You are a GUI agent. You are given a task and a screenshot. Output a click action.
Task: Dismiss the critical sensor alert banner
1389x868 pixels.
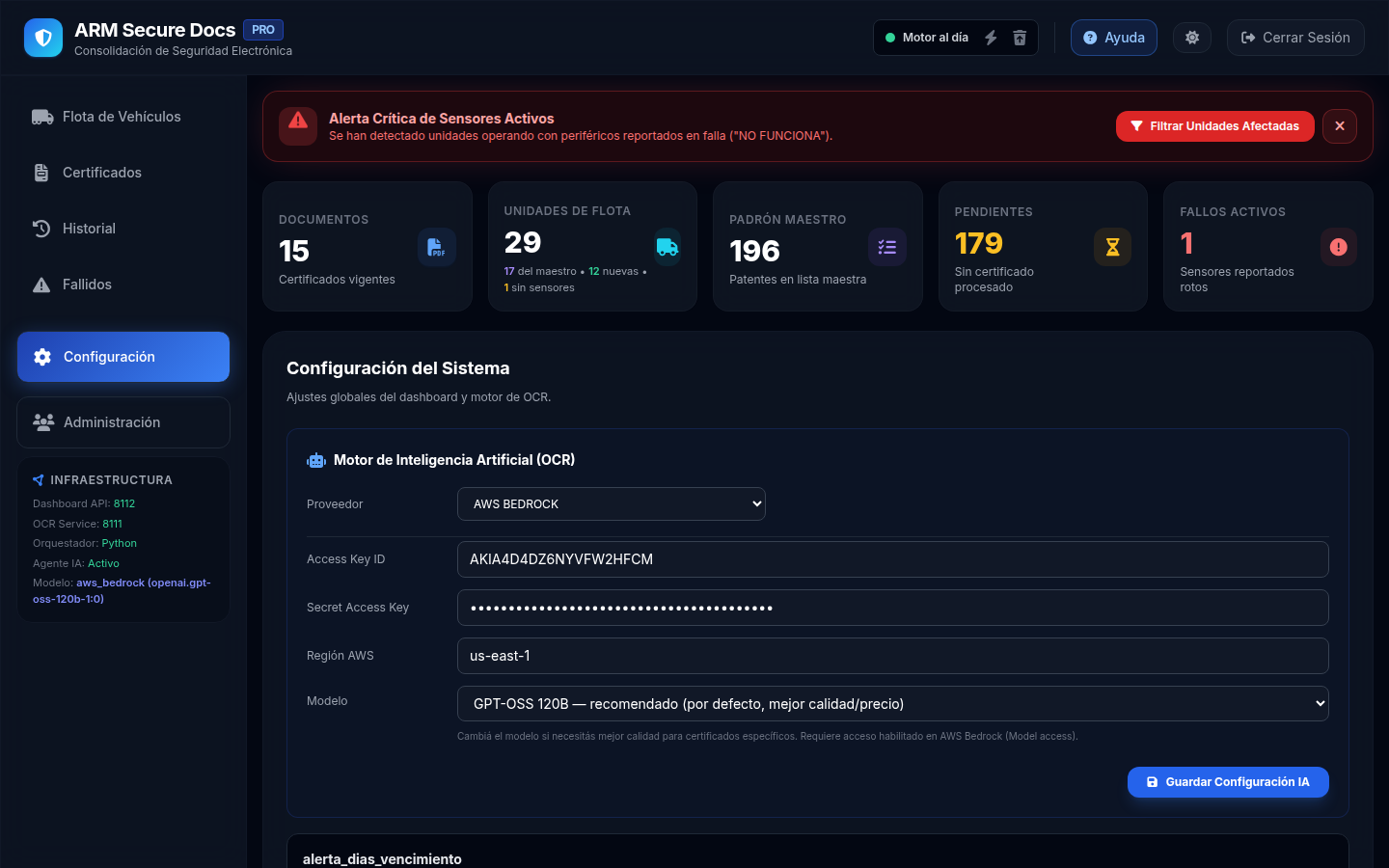coord(1340,126)
